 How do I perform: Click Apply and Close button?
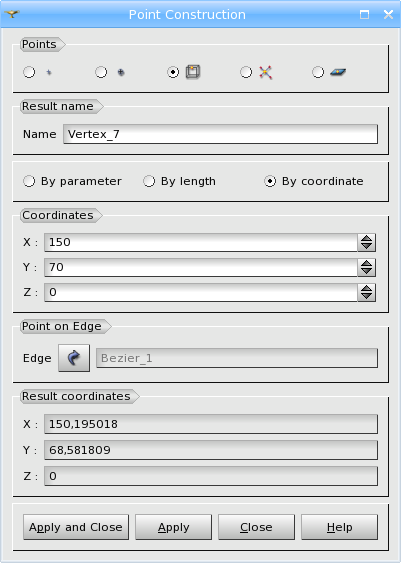76,527
